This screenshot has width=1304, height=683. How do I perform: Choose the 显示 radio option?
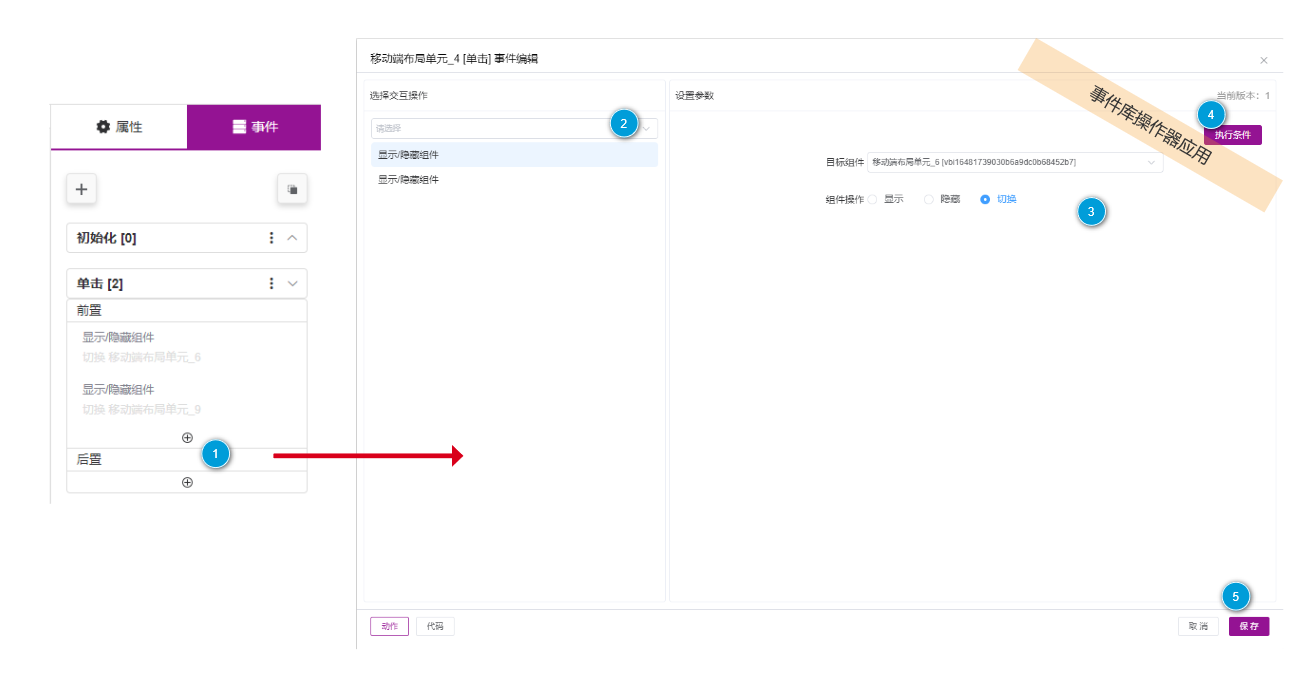pos(886,199)
